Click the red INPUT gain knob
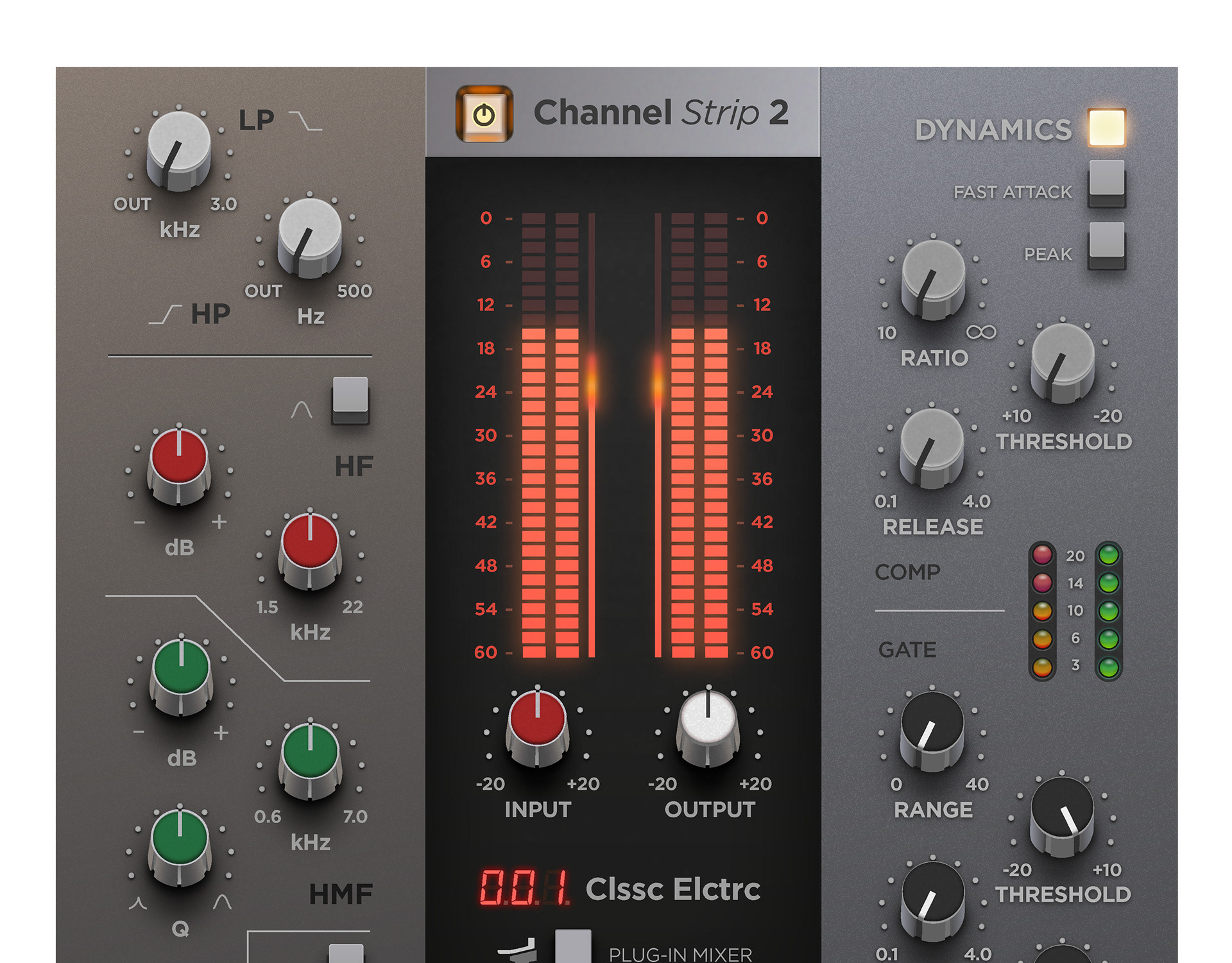This screenshot has width=1232, height=963. pos(538,728)
